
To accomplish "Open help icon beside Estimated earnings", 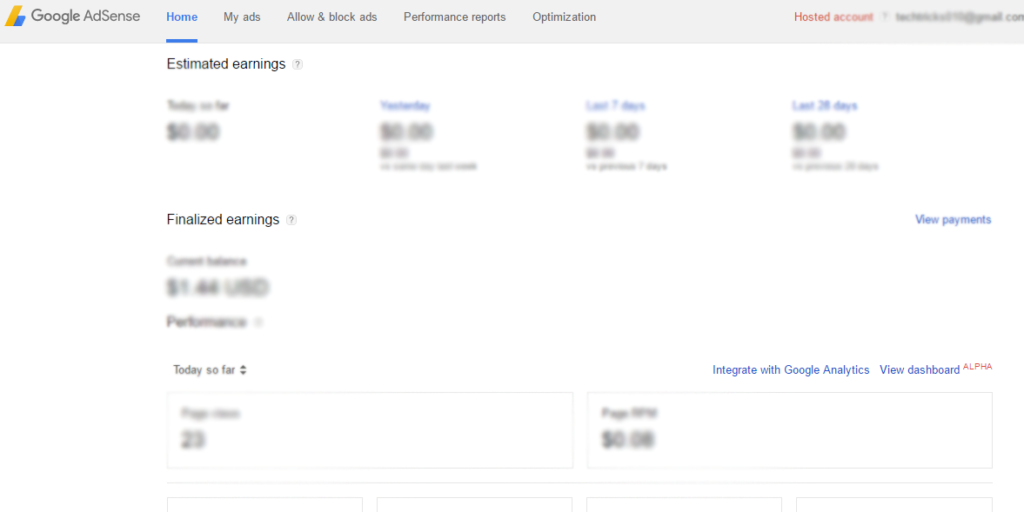I will pyautogui.click(x=298, y=65).
